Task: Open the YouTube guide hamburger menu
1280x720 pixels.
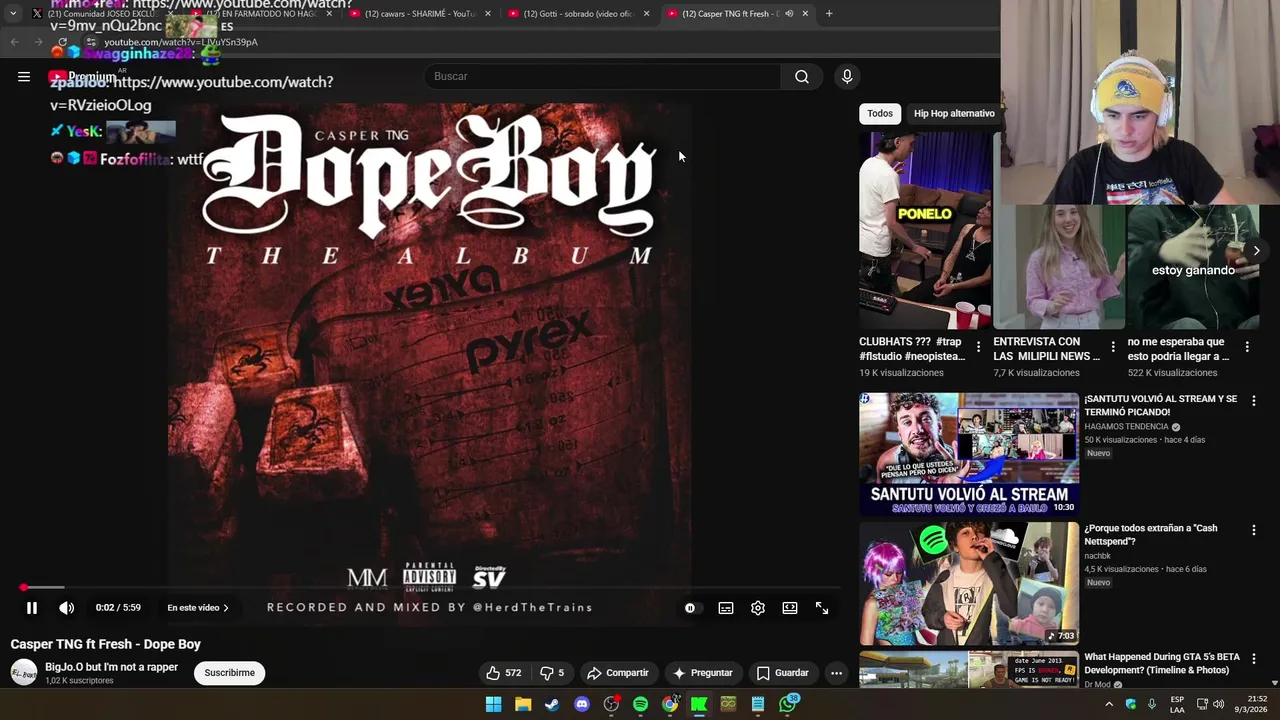Action: (24, 77)
